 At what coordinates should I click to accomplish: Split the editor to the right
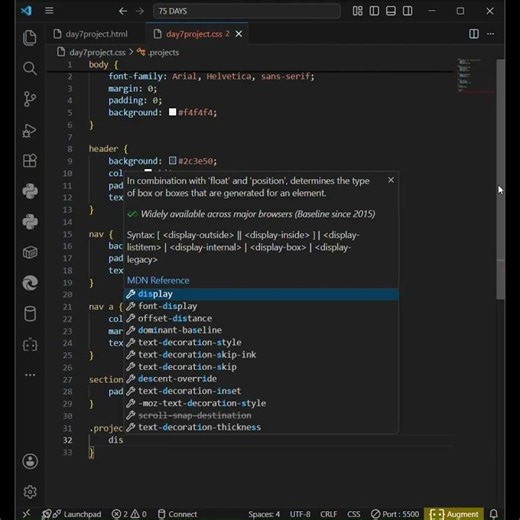point(474,34)
